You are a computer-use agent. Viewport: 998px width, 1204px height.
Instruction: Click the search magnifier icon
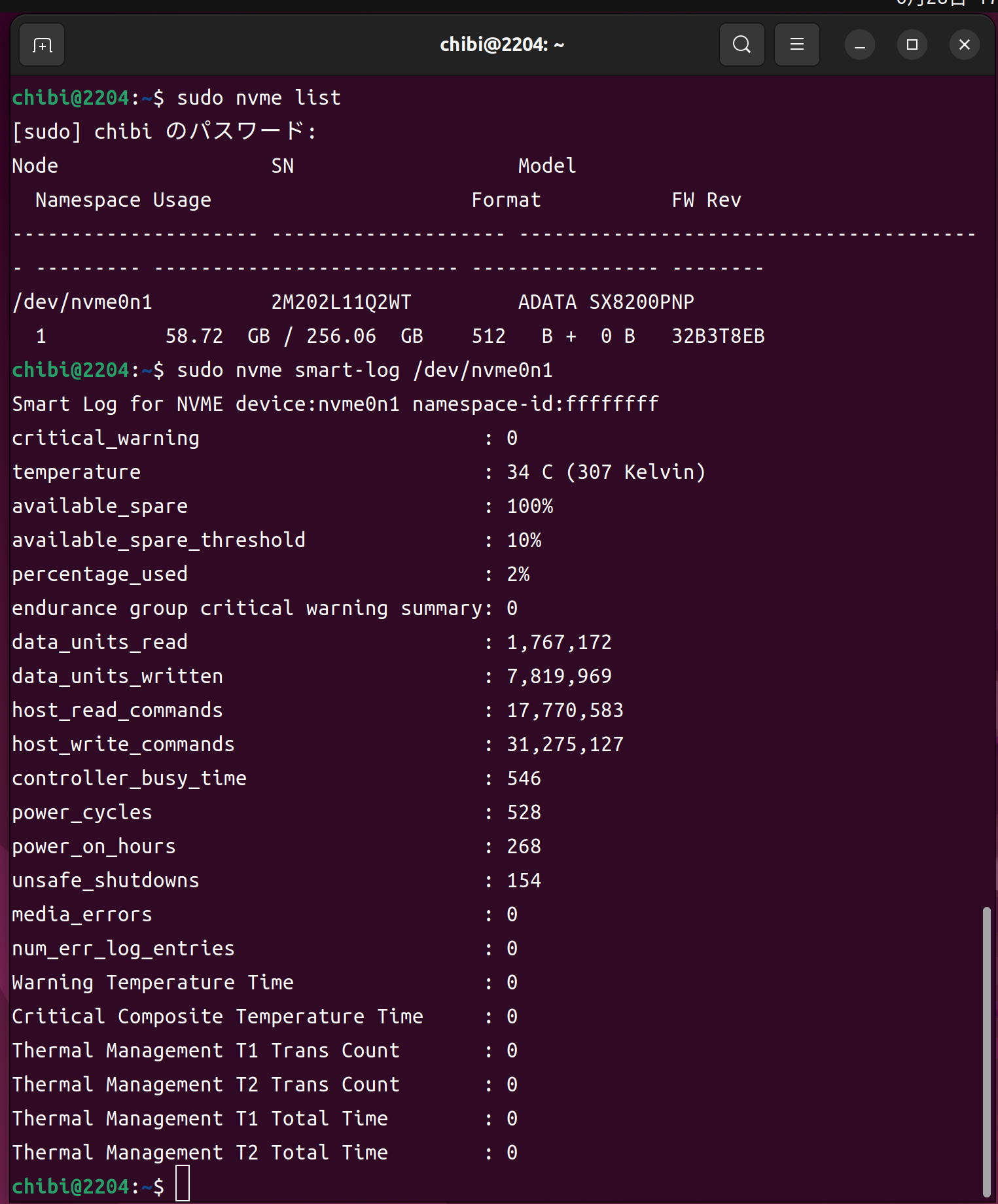(741, 45)
